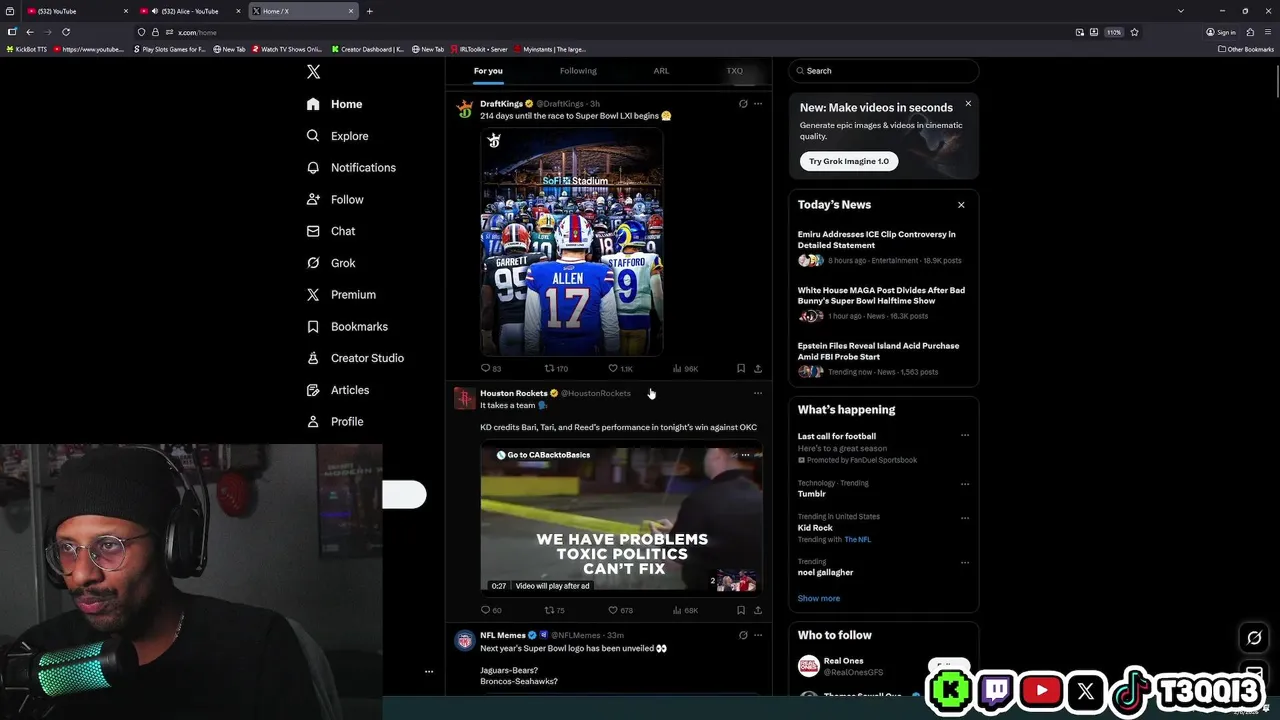Viewport: 1280px width, 720px height.
Task: Switch to the ARL tab
Action: pos(661,71)
